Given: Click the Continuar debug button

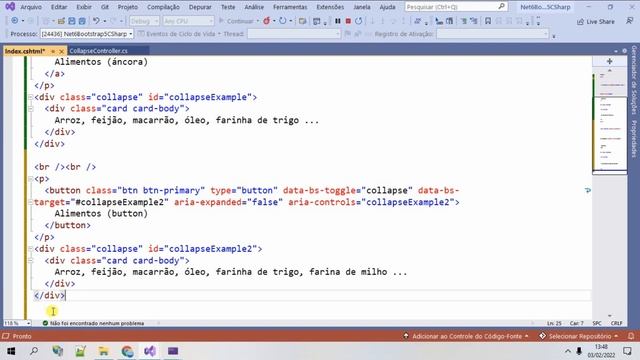Looking at the screenshot, I should [x=236, y=21].
